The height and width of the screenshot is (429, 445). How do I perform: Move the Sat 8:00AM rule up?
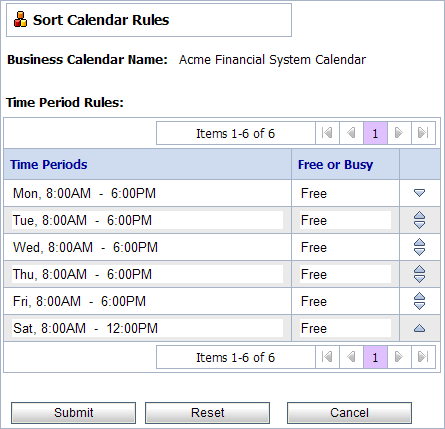tap(419, 328)
